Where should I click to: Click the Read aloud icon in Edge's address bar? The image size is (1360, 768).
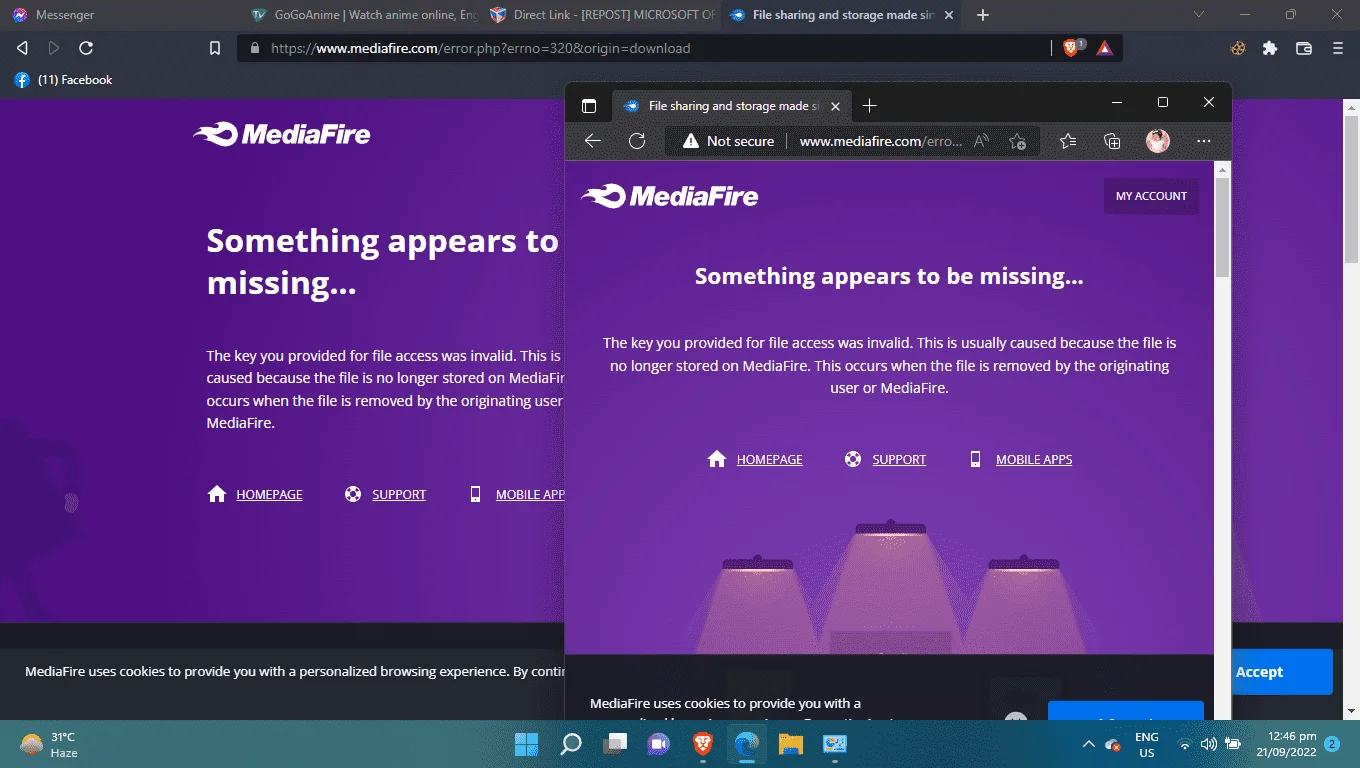(x=981, y=141)
